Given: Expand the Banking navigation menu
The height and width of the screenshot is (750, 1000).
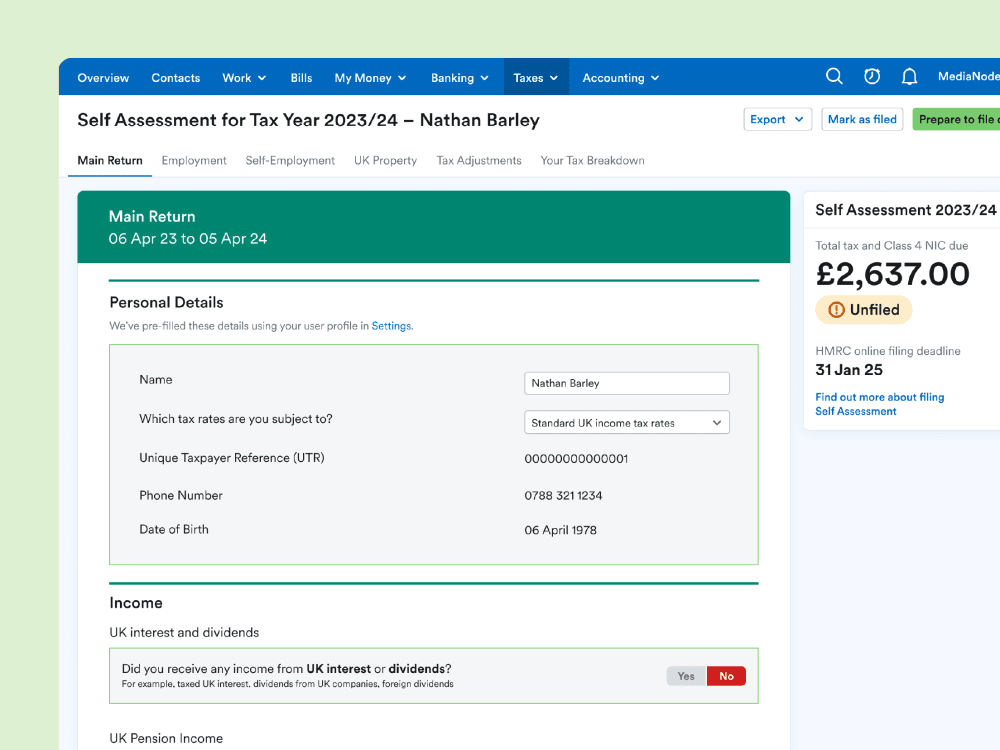Looking at the screenshot, I should pos(459,77).
